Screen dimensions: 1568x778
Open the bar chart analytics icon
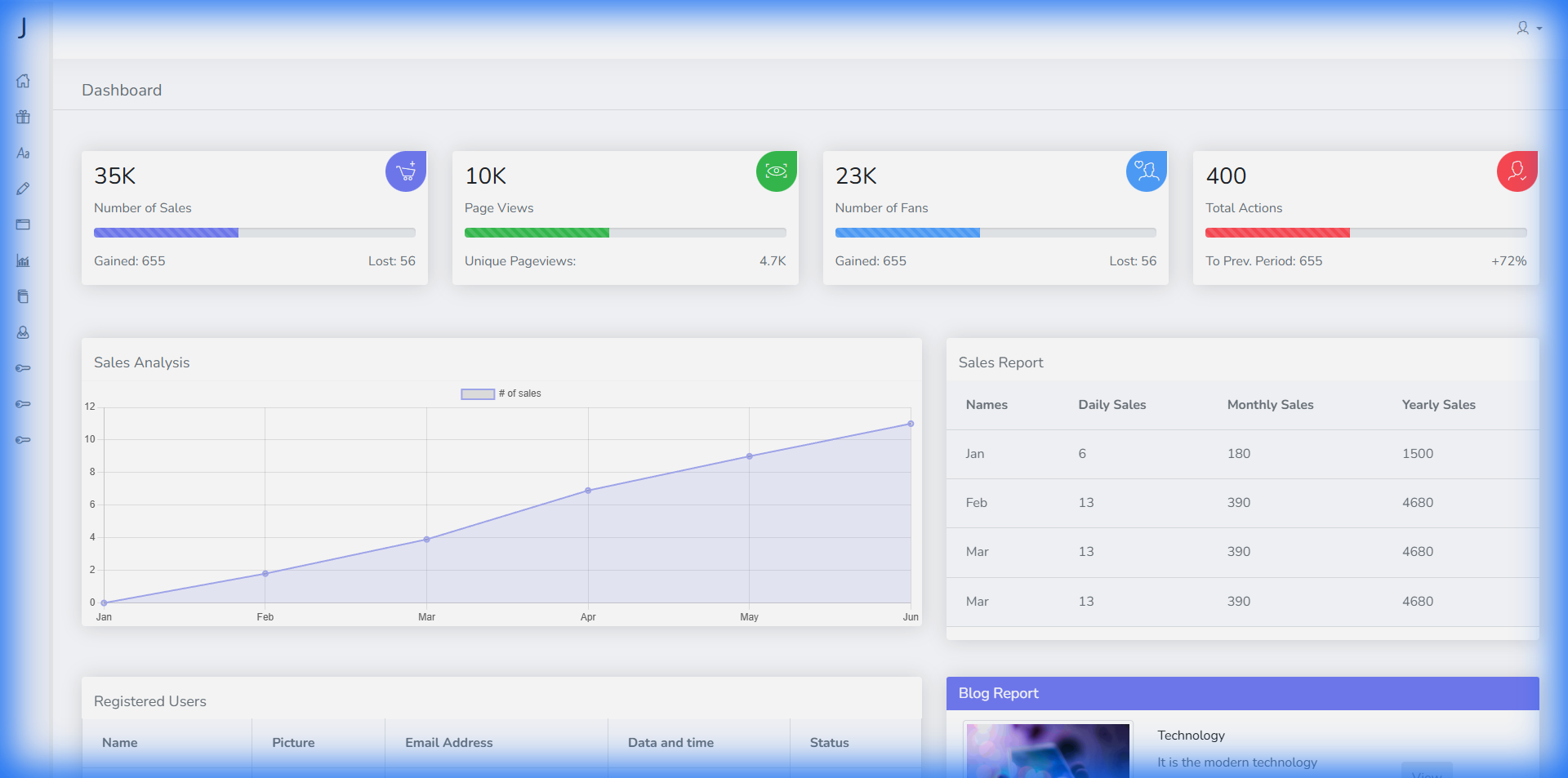pyautogui.click(x=23, y=260)
